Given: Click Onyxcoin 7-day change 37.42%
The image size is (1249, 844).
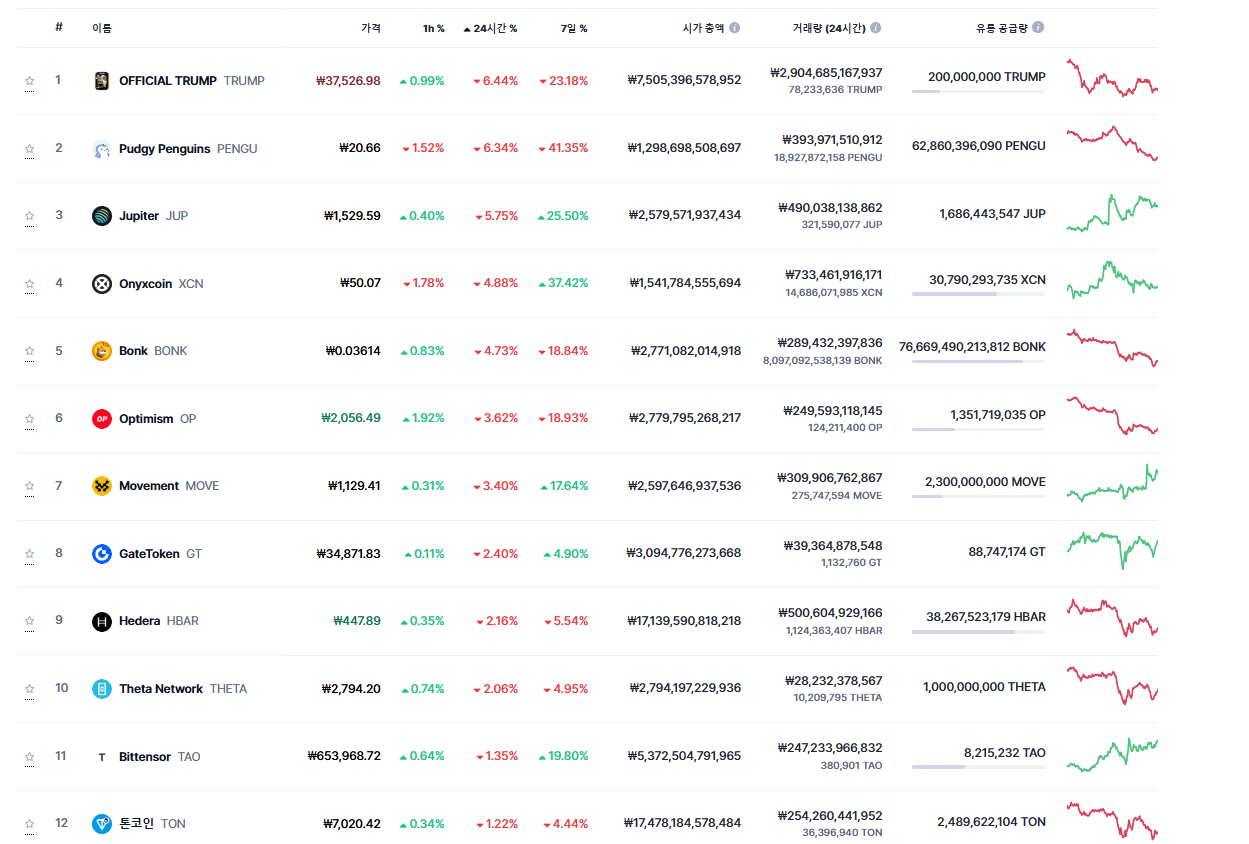Looking at the screenshot, I should pos(563,284).
